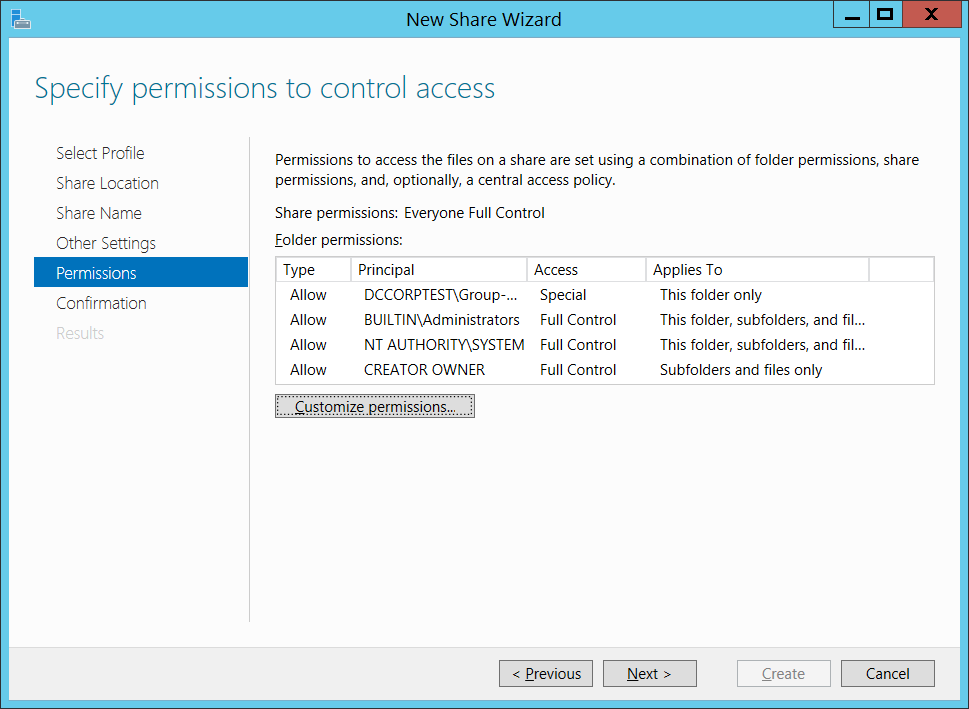Select the DCCORPTEST\Group permission row
Screen dimensions: 969x709
604,295
